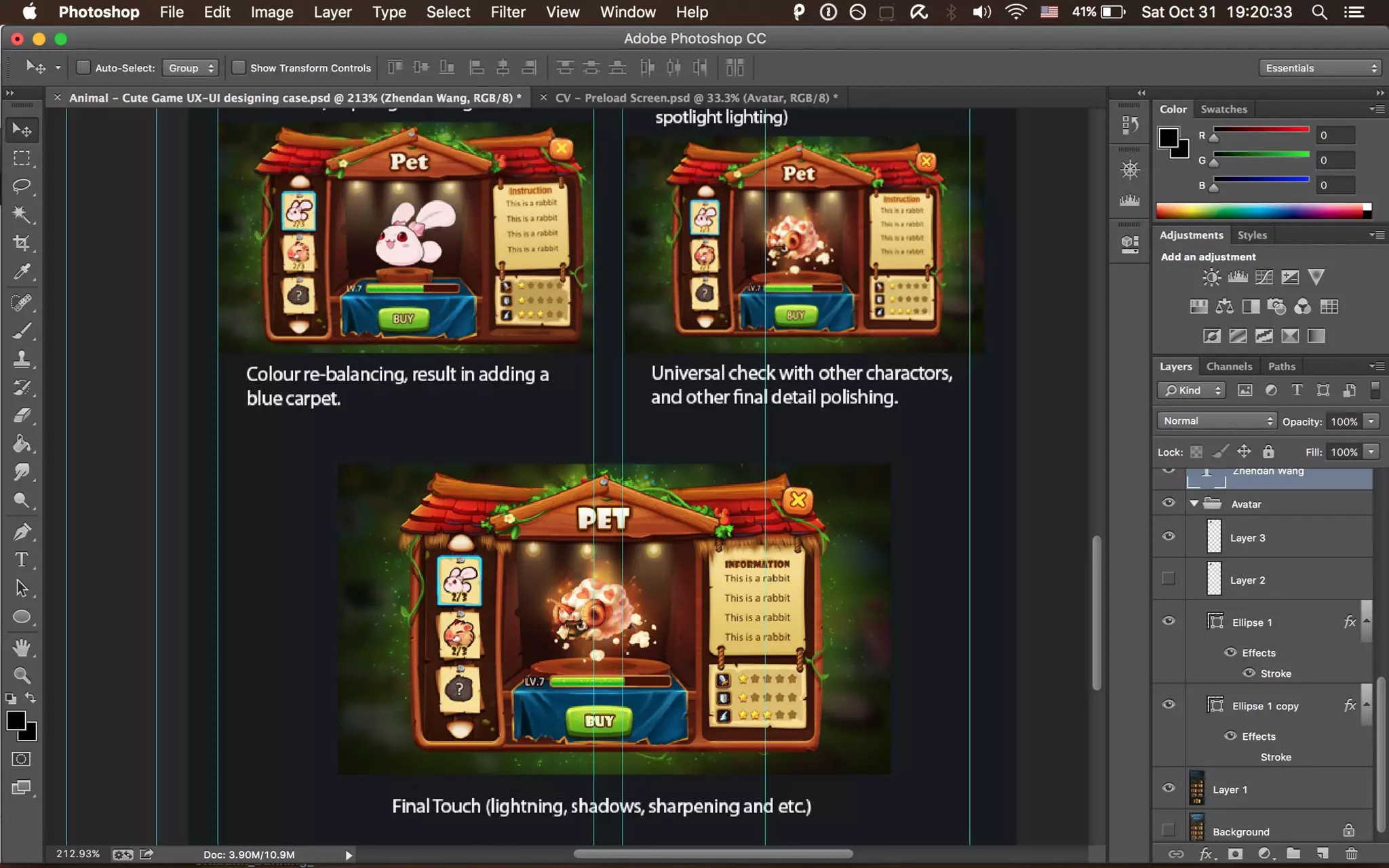Select the Brush tool
This screenshot has width=1389, height=868.
tap(22, 331)
